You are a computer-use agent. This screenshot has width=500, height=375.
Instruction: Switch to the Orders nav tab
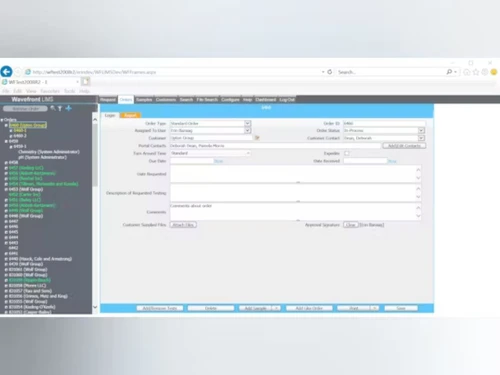(x=126, y=100)
